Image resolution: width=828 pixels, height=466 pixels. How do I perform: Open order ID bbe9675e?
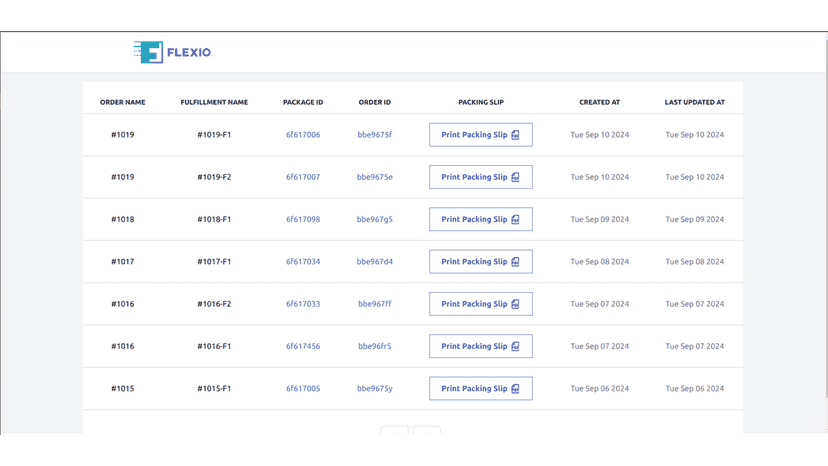(x=375, y=177)
